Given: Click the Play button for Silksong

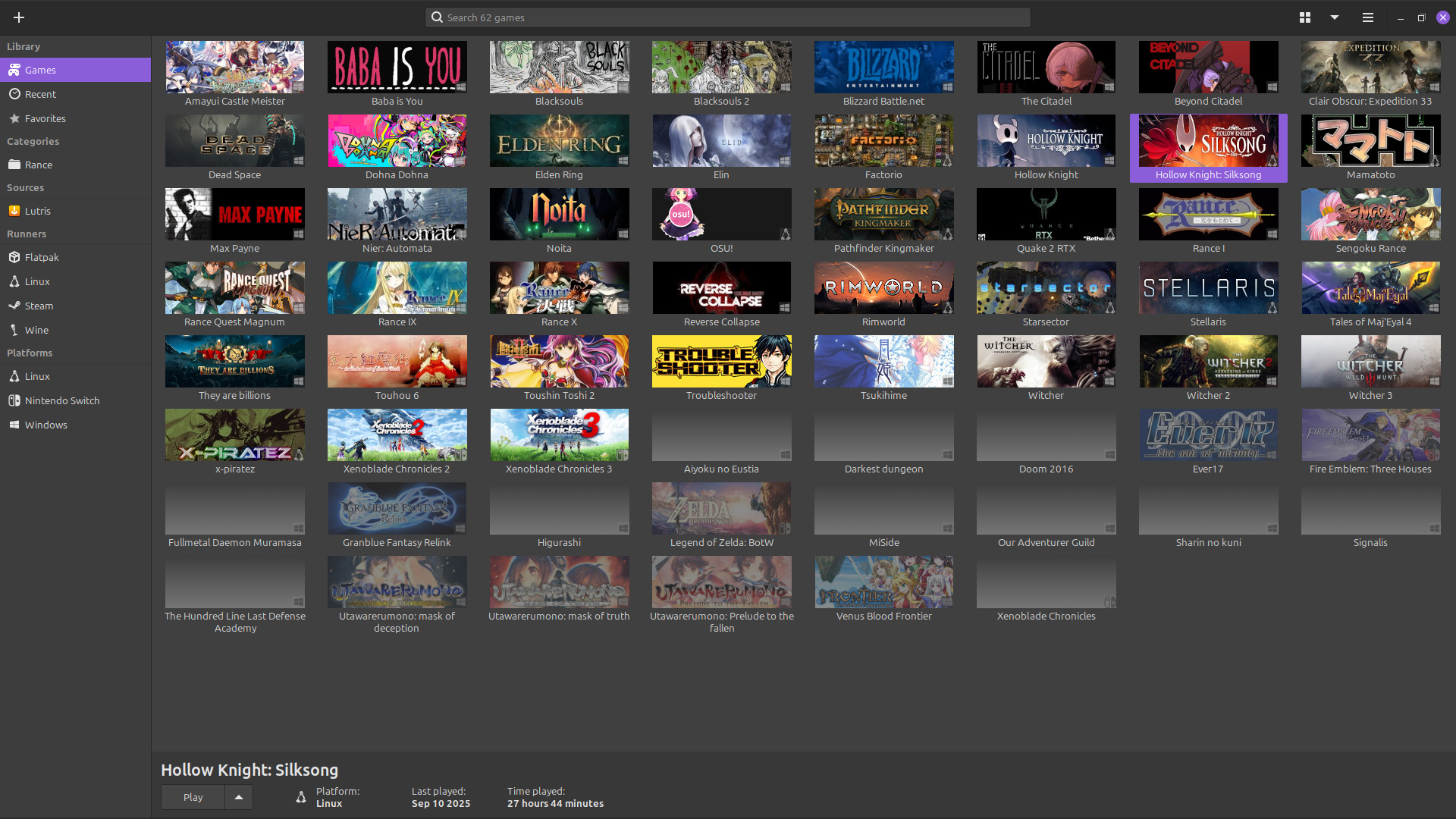Looking at the screenshot, I should click(x=193, y=797).
